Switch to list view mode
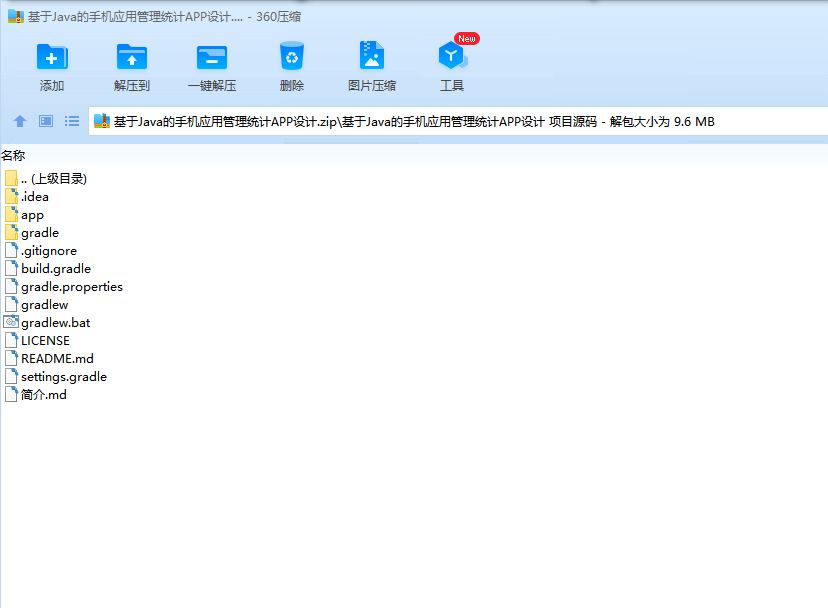The height and width of the screenshot is (608, 828). [72, 121]
